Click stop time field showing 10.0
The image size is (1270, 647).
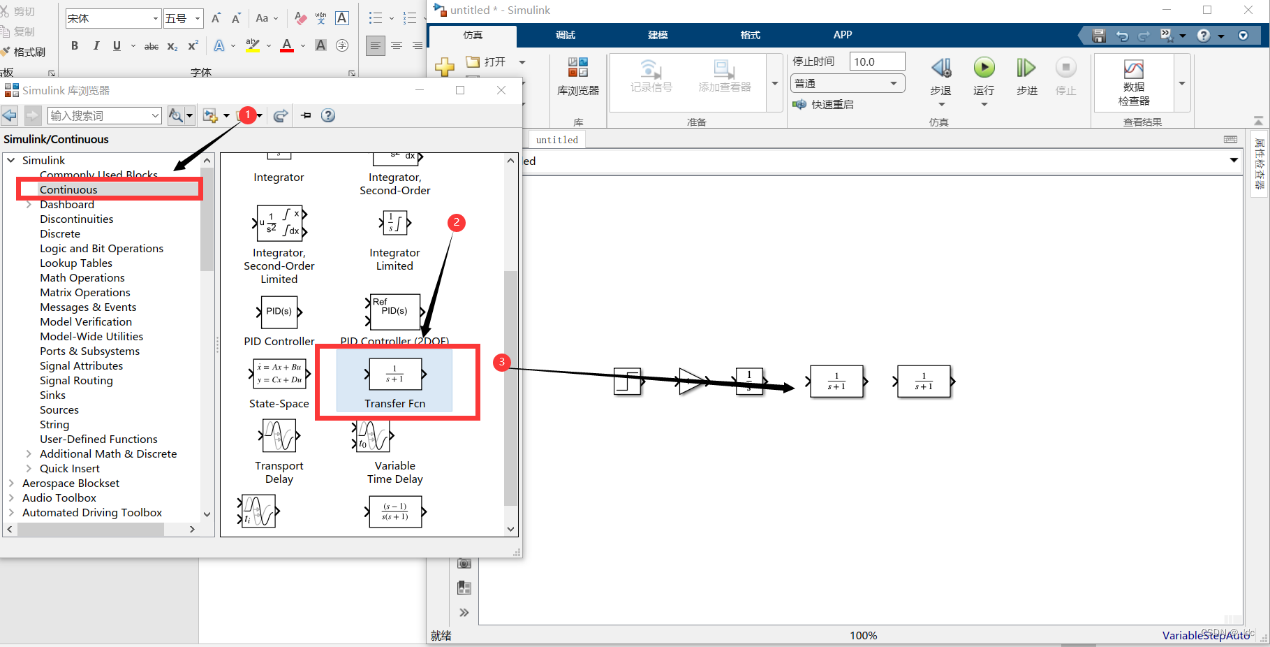coord(877,62)
